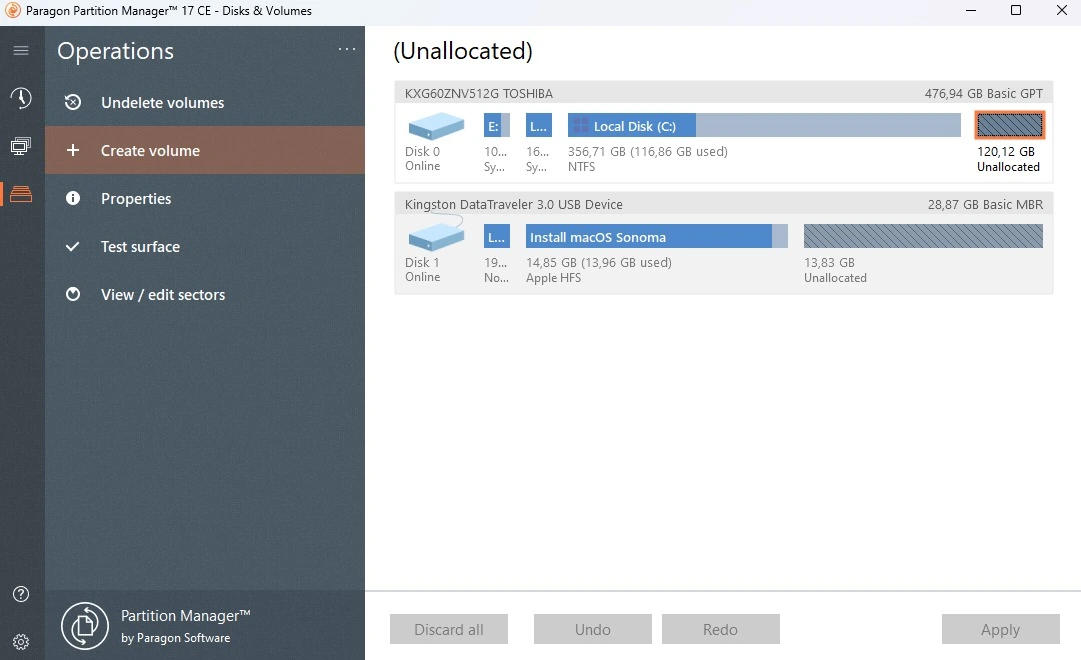This screenshot has width=1081, height=660.
Task: Open the help question mark icon
Action: point(21,594)
